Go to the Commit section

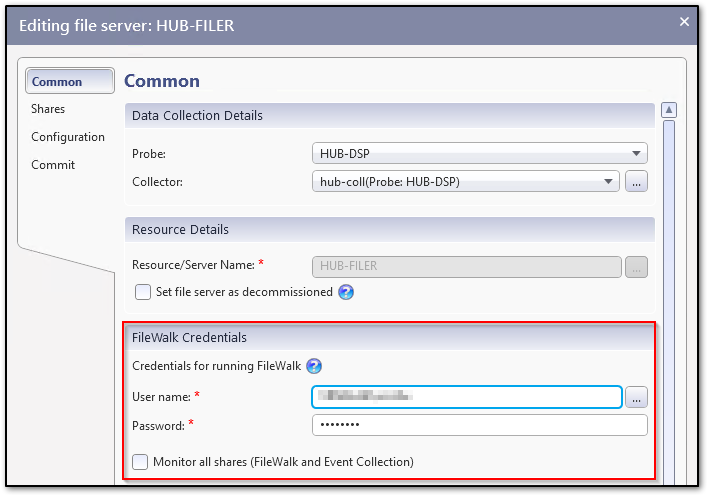(53, 165)
